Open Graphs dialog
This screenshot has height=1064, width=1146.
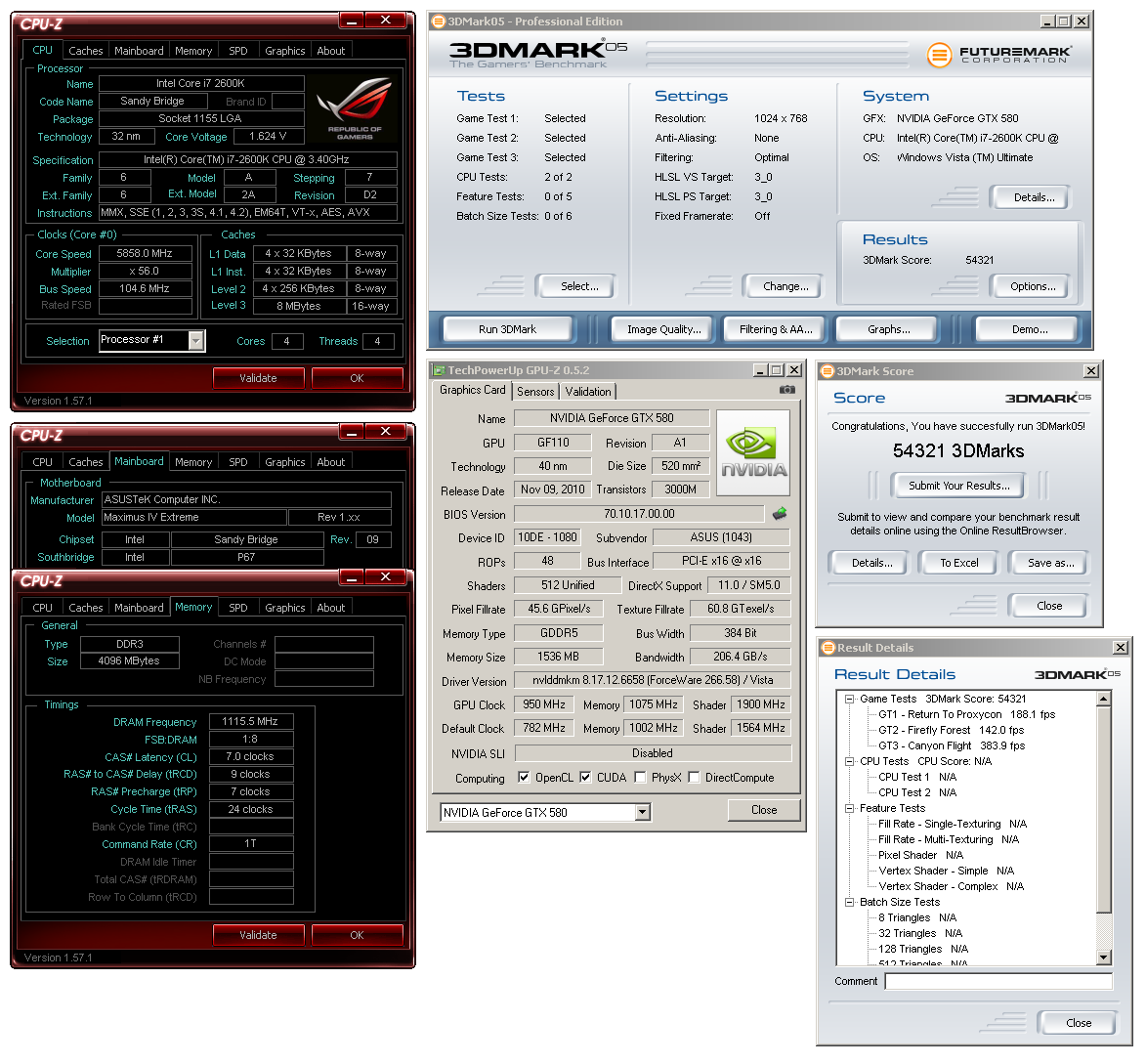(x=889, y=329)
